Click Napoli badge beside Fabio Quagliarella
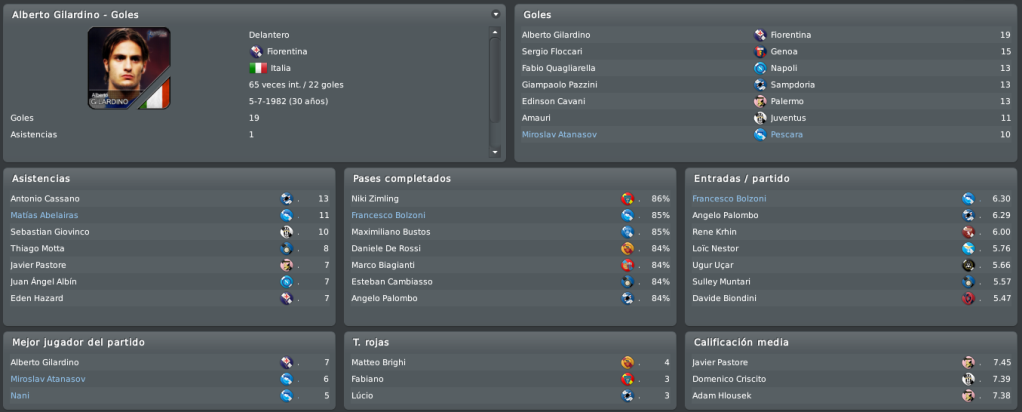 (x=760, y=68)
